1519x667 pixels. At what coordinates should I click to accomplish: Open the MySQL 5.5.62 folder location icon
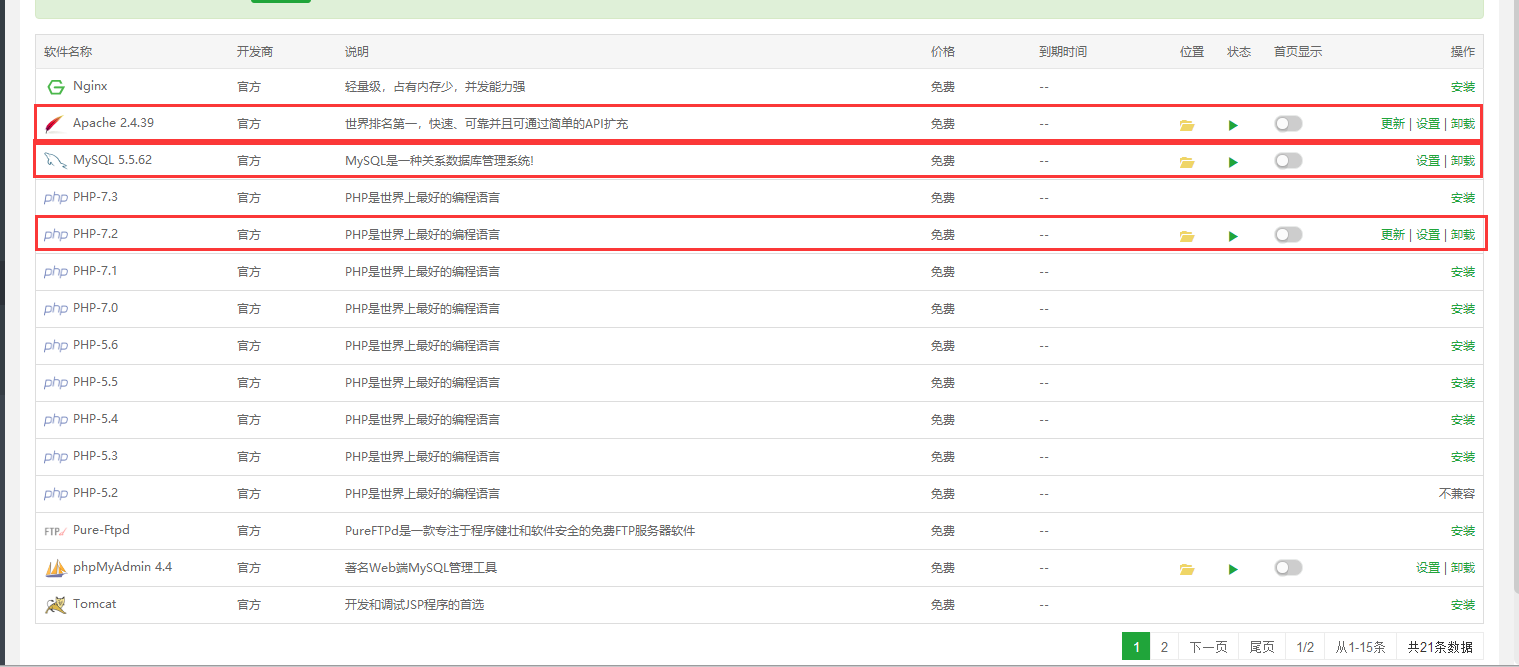pyautogui.click(x=1187, y=162)
